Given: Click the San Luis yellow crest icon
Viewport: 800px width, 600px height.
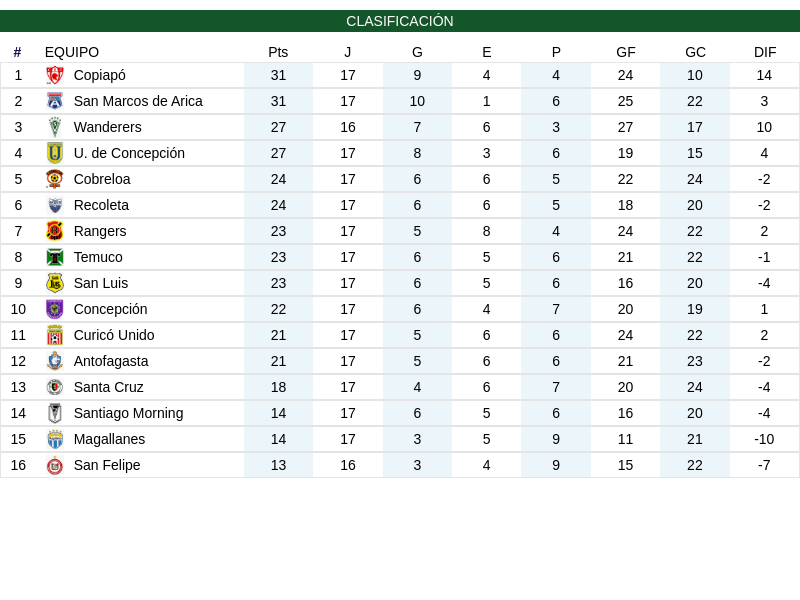Looking at the screenshot, I should [x=55, y=283].
